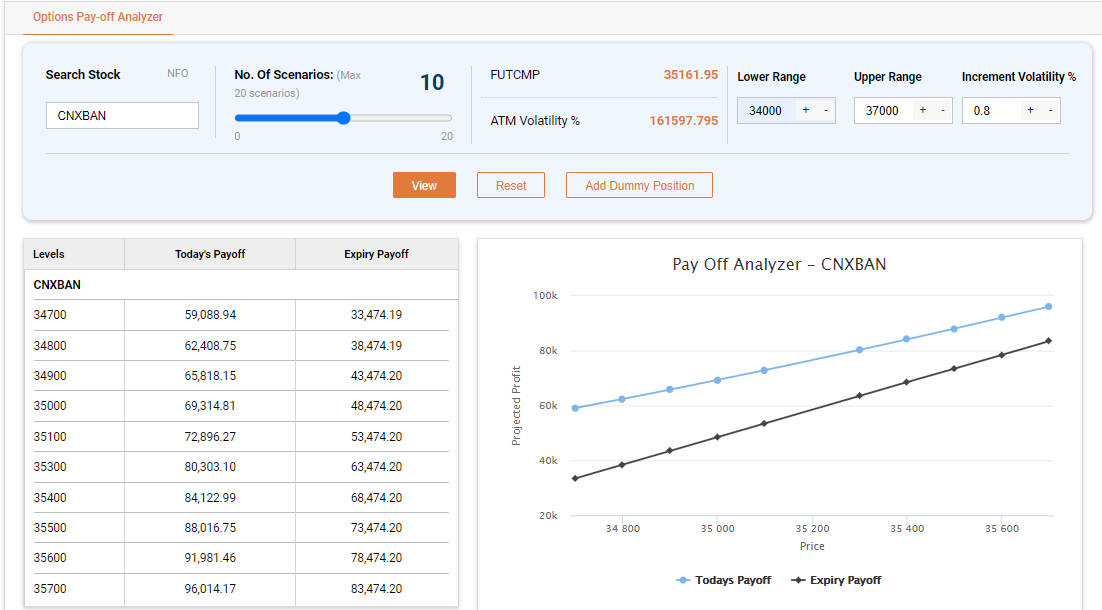
Task: Increase Lower Range with plus button
Action: coord(806,110)
